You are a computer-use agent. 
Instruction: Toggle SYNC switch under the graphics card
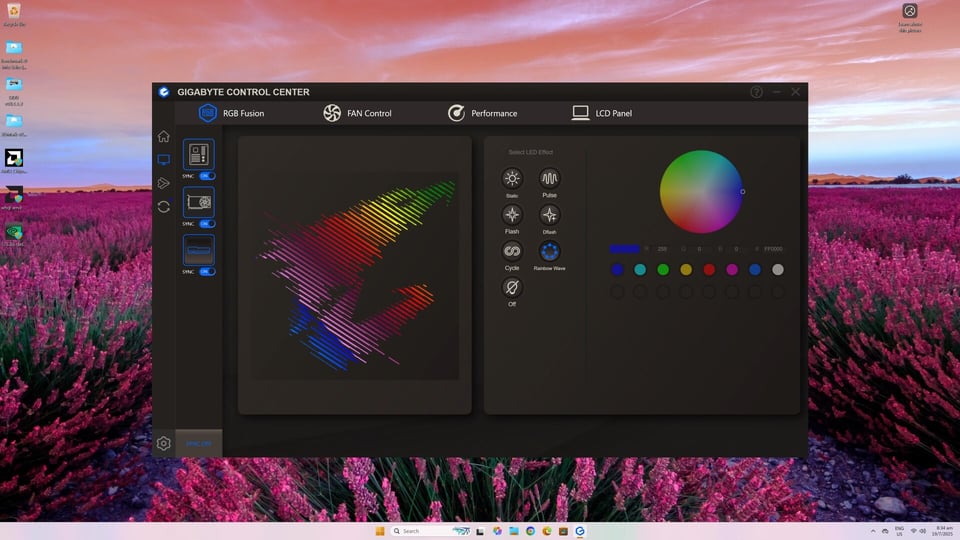(x=207, y=223)
